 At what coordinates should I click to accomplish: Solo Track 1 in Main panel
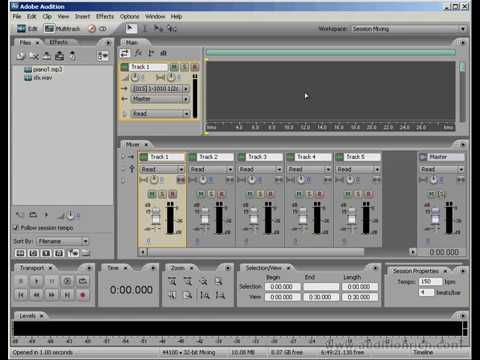184,67
